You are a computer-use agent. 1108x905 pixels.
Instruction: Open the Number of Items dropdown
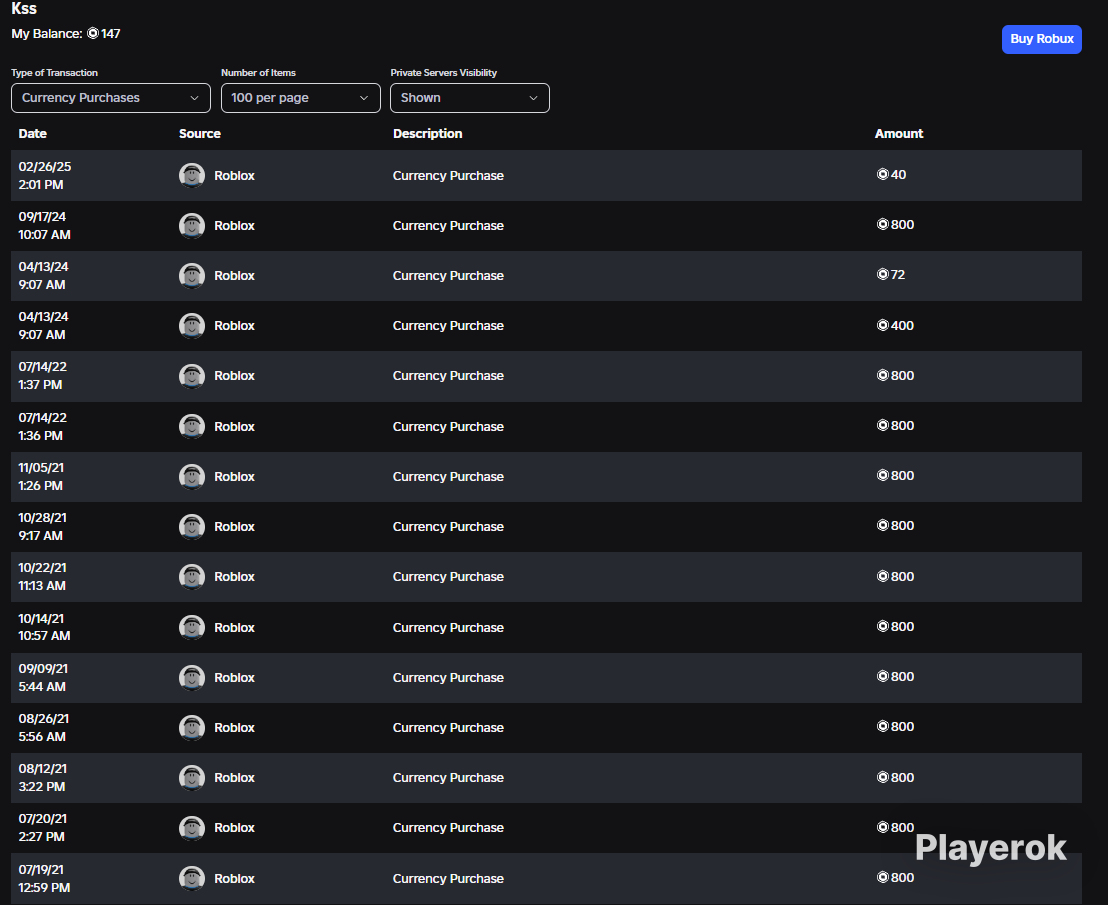300,98
